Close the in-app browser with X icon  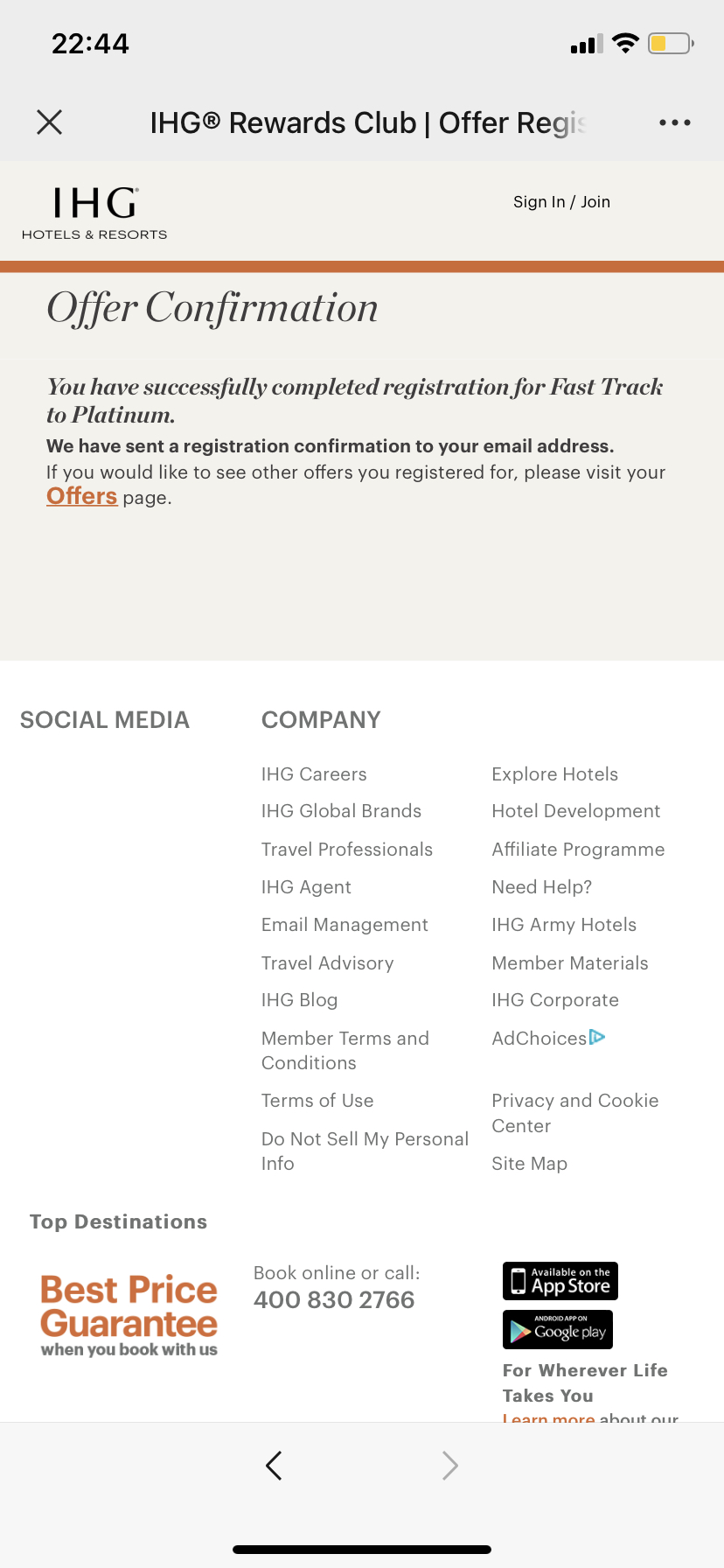50,122
